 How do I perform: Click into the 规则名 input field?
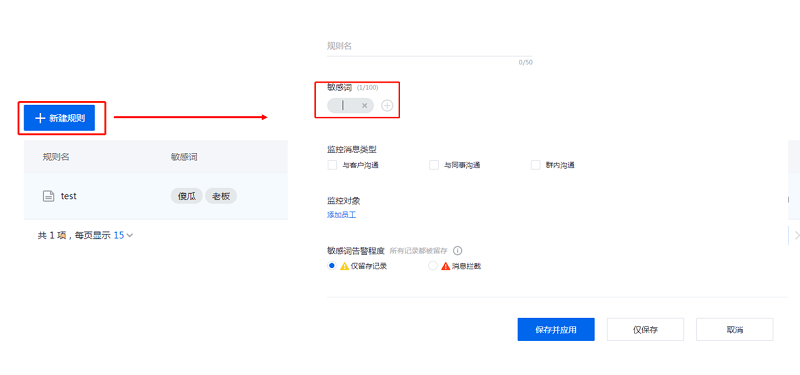click(430, 46)
